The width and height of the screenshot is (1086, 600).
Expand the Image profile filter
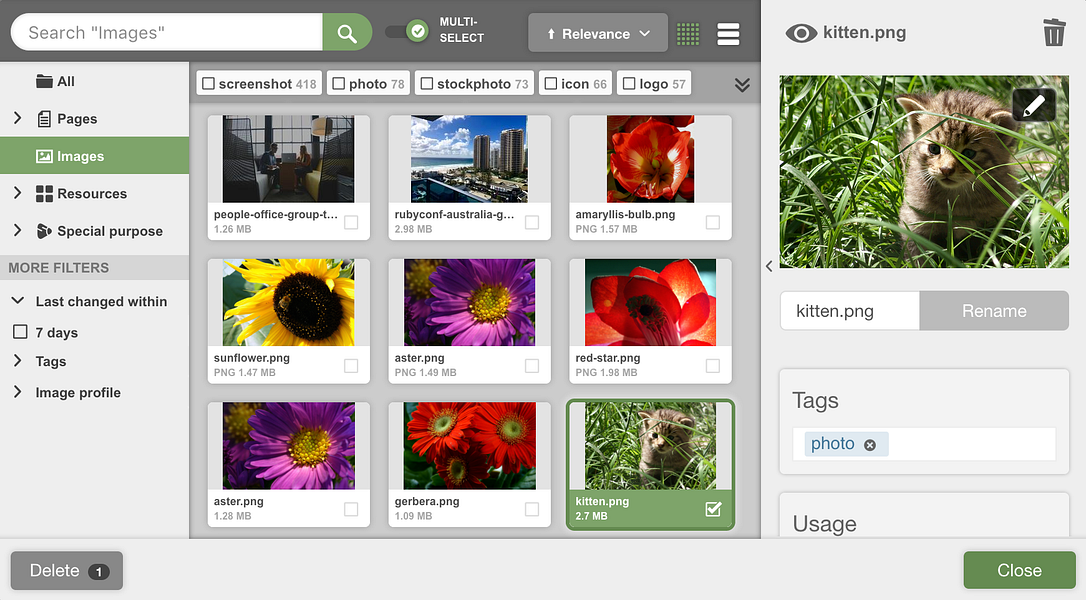click(17, 392)
